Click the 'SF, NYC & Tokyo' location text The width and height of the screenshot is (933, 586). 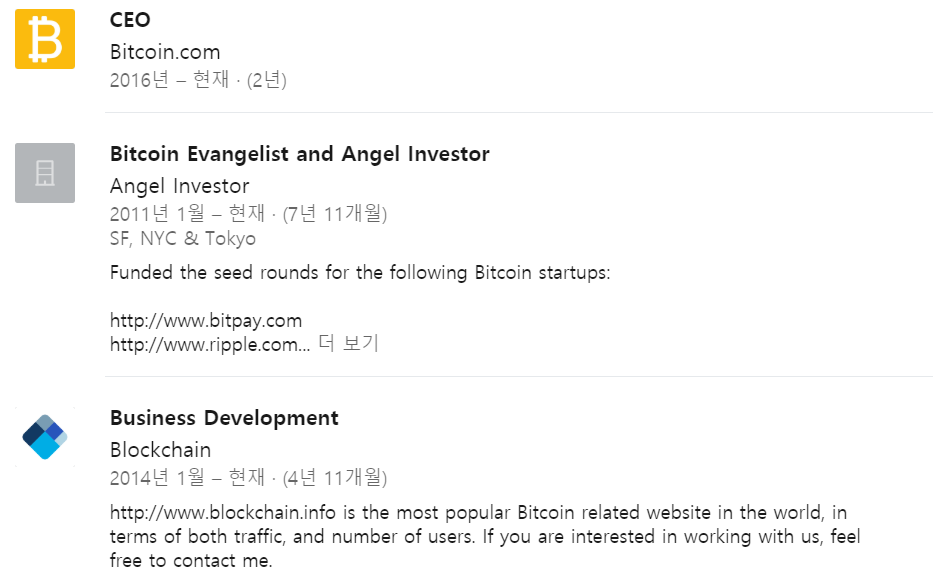click(183, 239)
